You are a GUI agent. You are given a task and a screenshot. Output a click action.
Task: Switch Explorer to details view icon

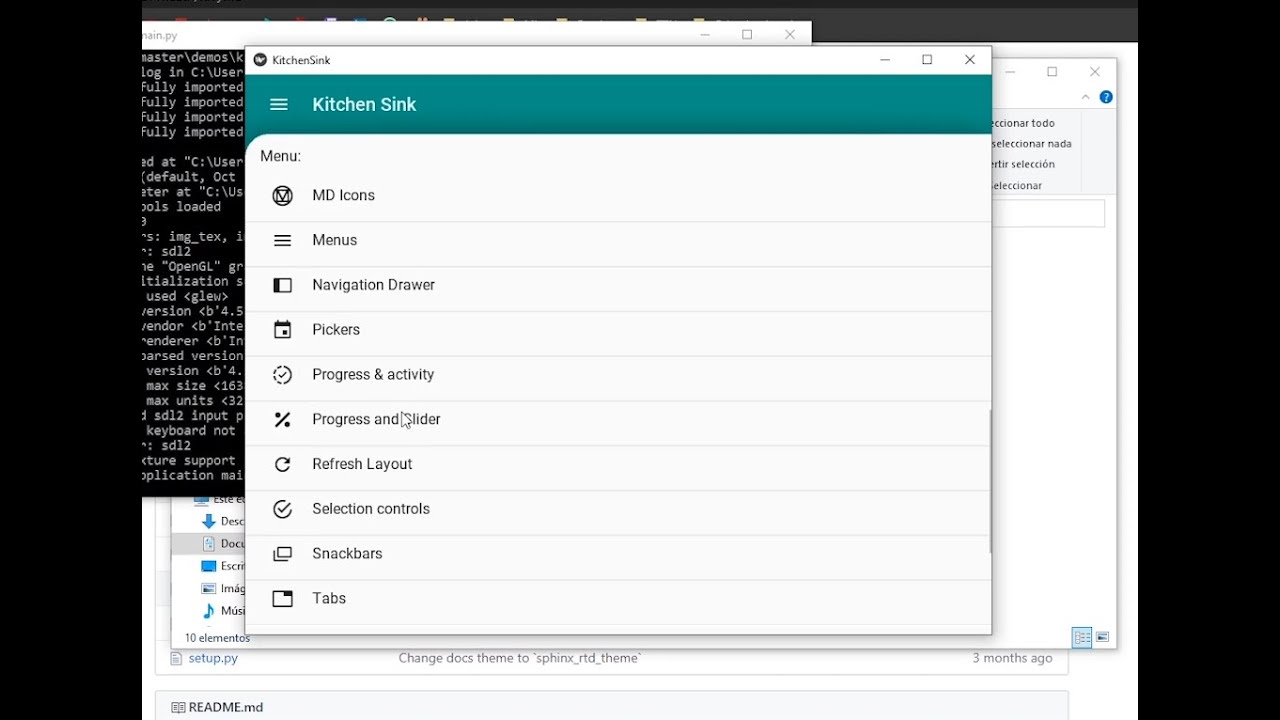1082,637
